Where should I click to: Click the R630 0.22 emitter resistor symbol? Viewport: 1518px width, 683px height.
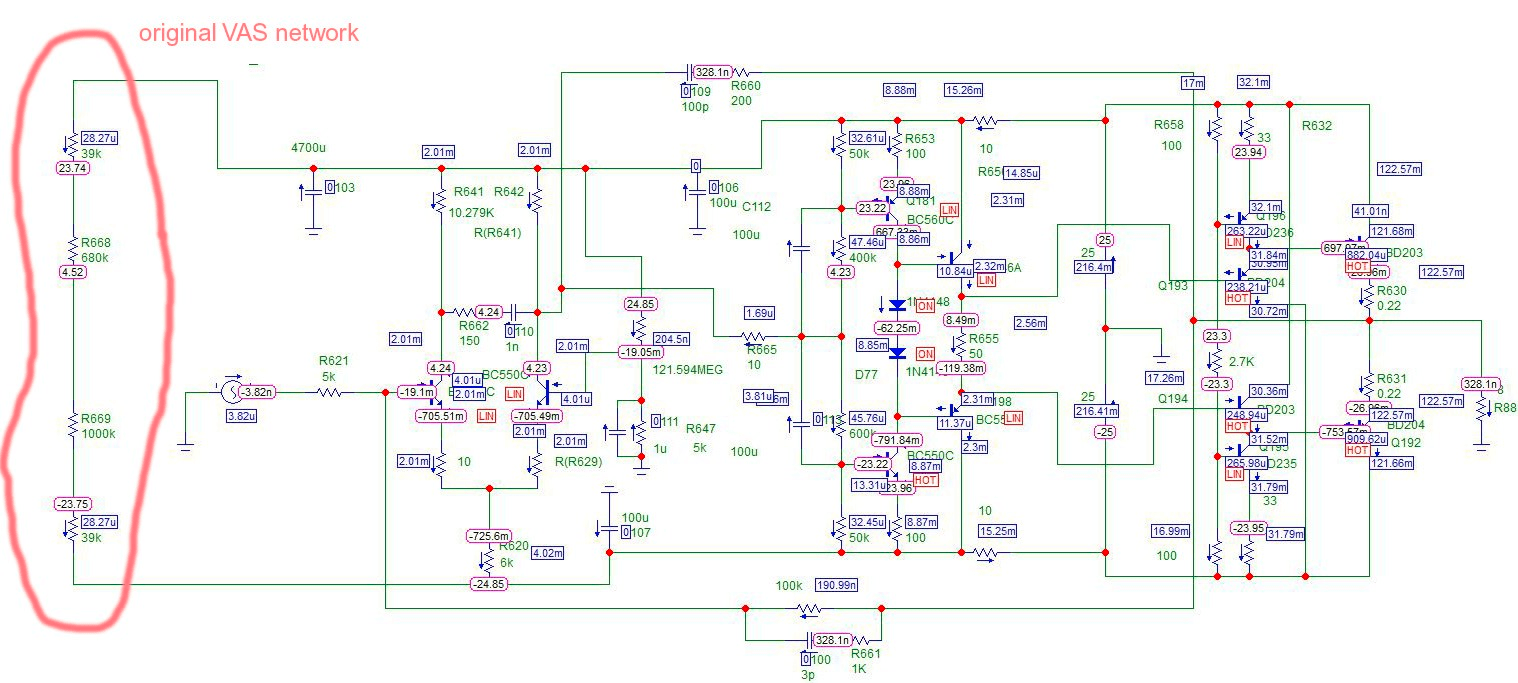click(x=1368, y=298)
